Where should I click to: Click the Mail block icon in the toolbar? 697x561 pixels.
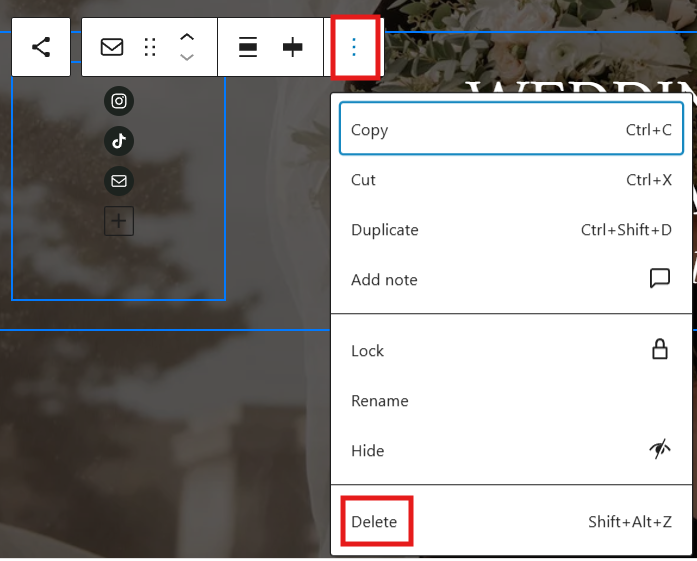[112, 47]
